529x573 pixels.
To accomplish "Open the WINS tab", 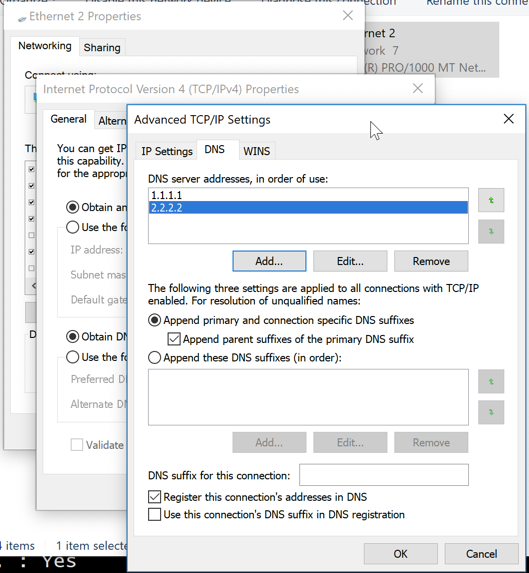I will coord(256,151).
